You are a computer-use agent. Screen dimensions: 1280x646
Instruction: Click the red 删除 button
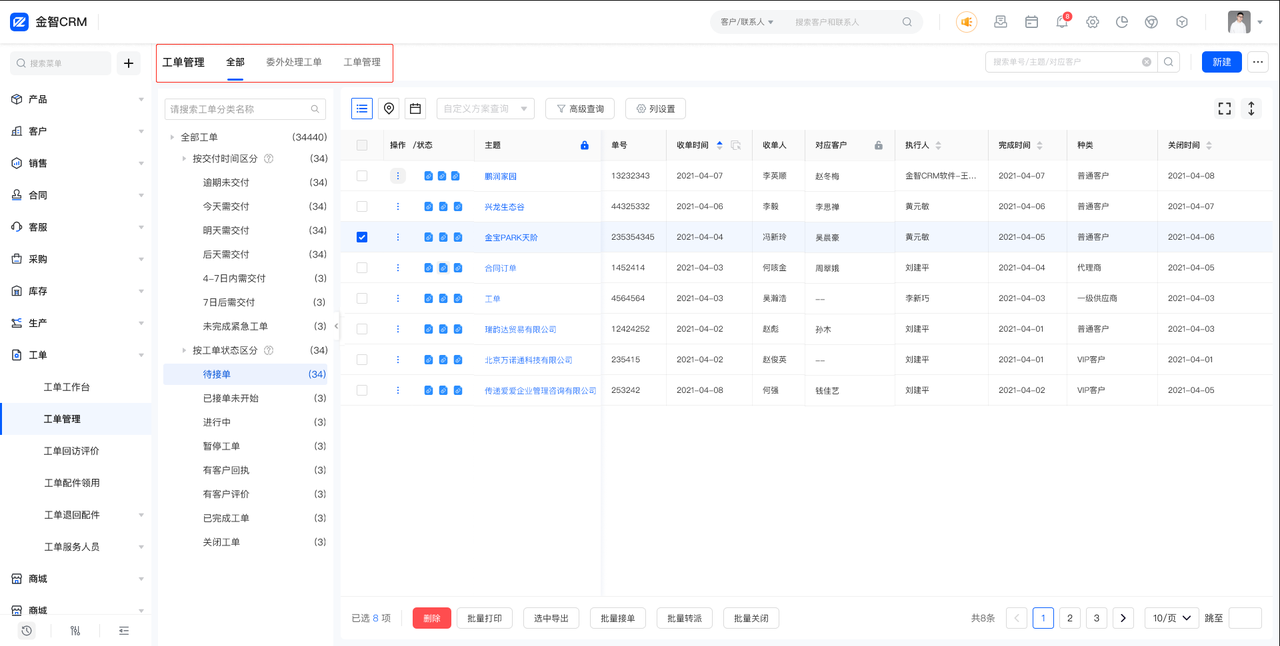coord(432,618)
